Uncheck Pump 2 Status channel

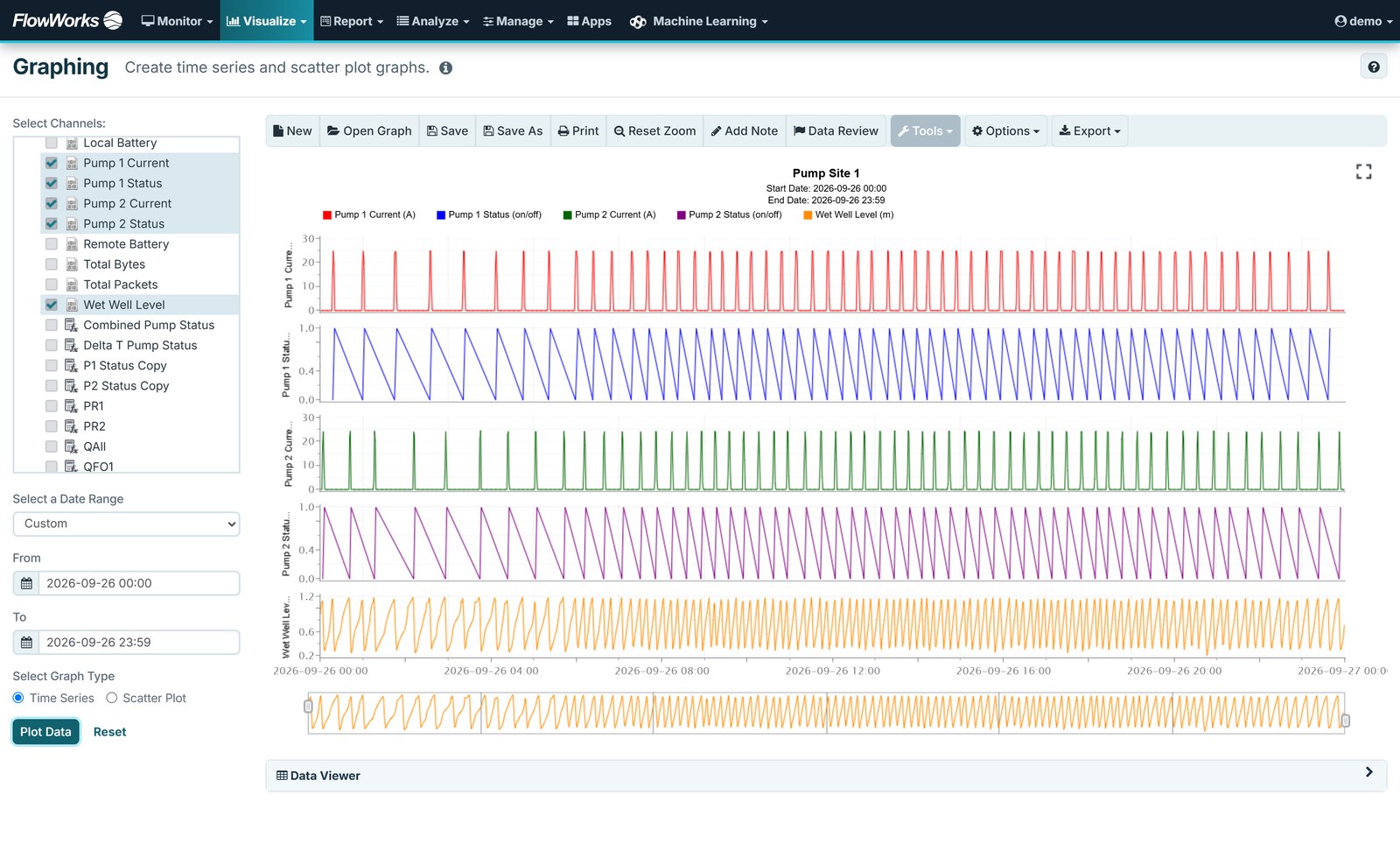(52, 224)
